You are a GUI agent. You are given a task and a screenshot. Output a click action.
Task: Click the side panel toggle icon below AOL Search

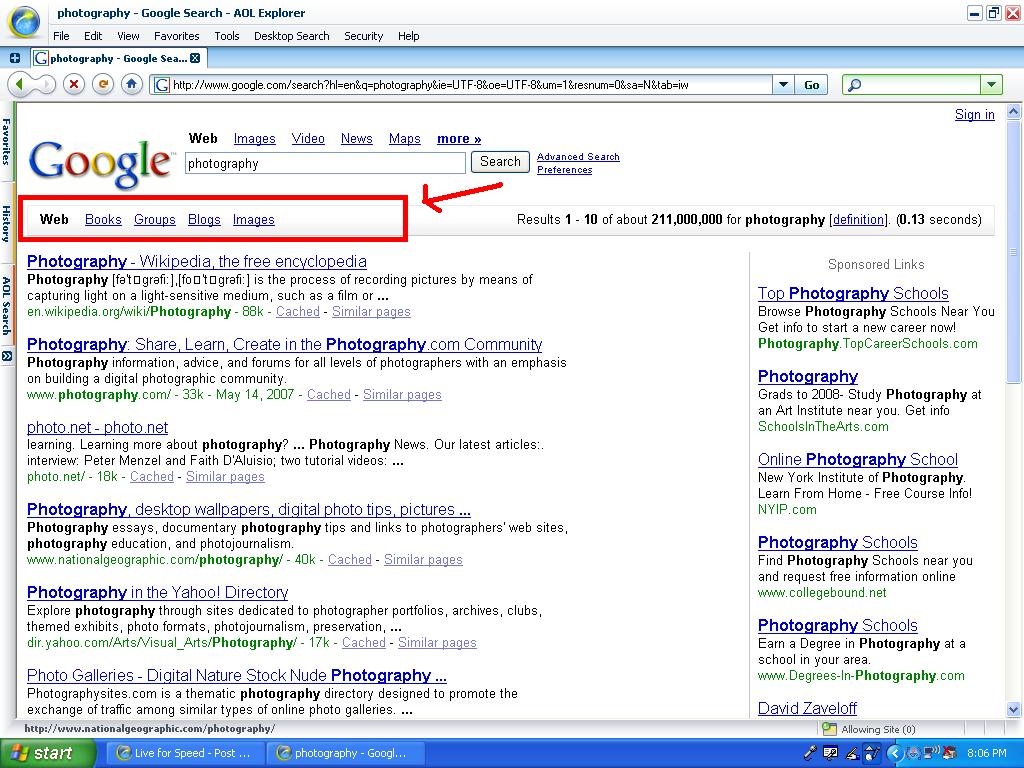coord(7,356)
